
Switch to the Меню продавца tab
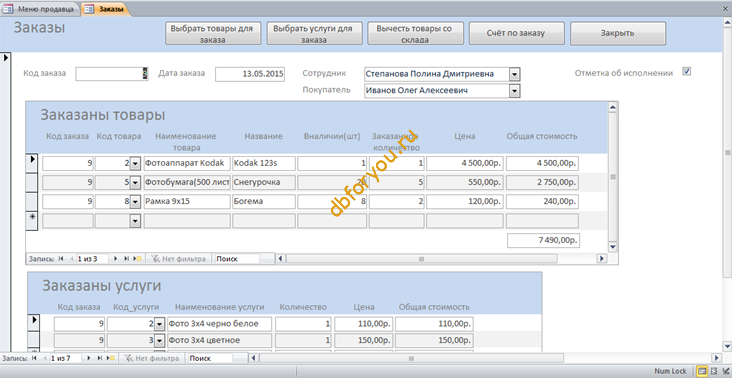tap(41, 9)
